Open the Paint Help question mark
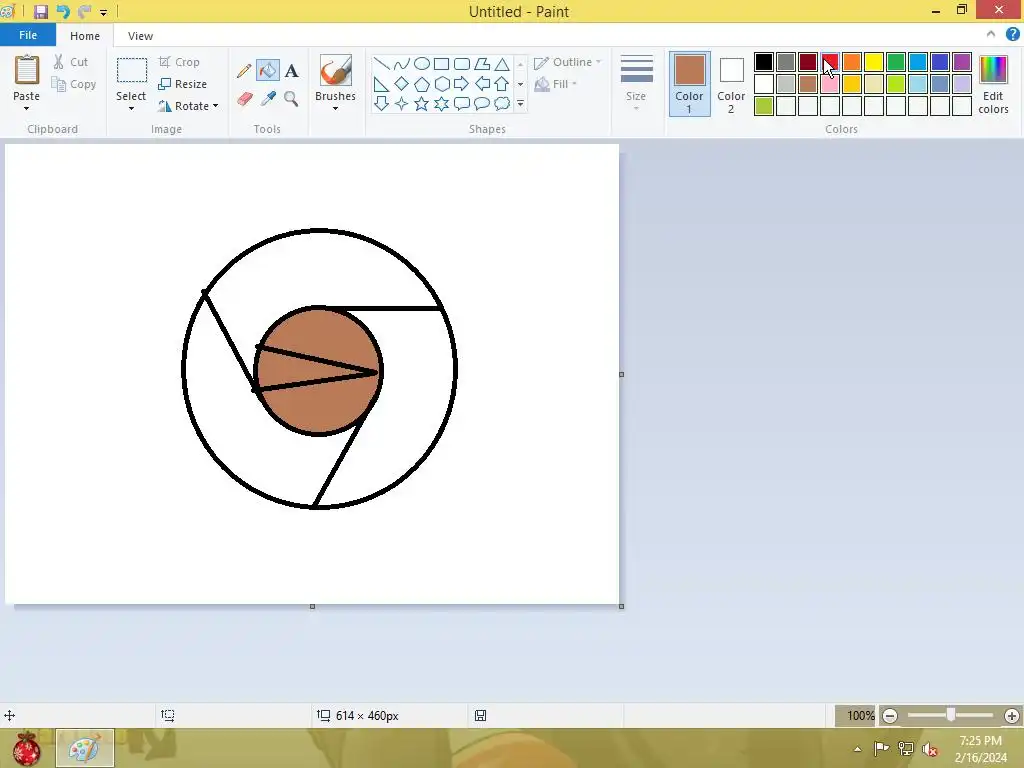This screenshot has width=1024, height=768. [1012, 35]
